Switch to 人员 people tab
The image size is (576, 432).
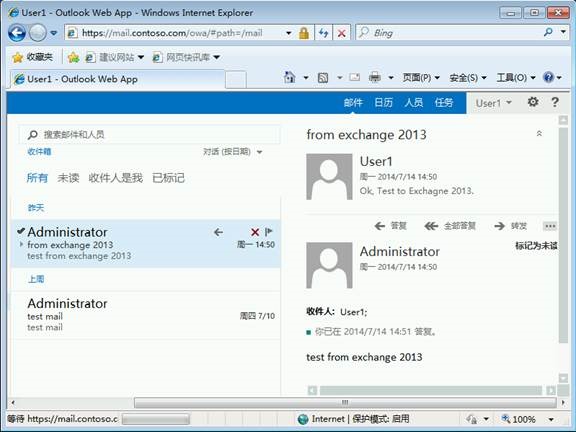coord(414,102)
